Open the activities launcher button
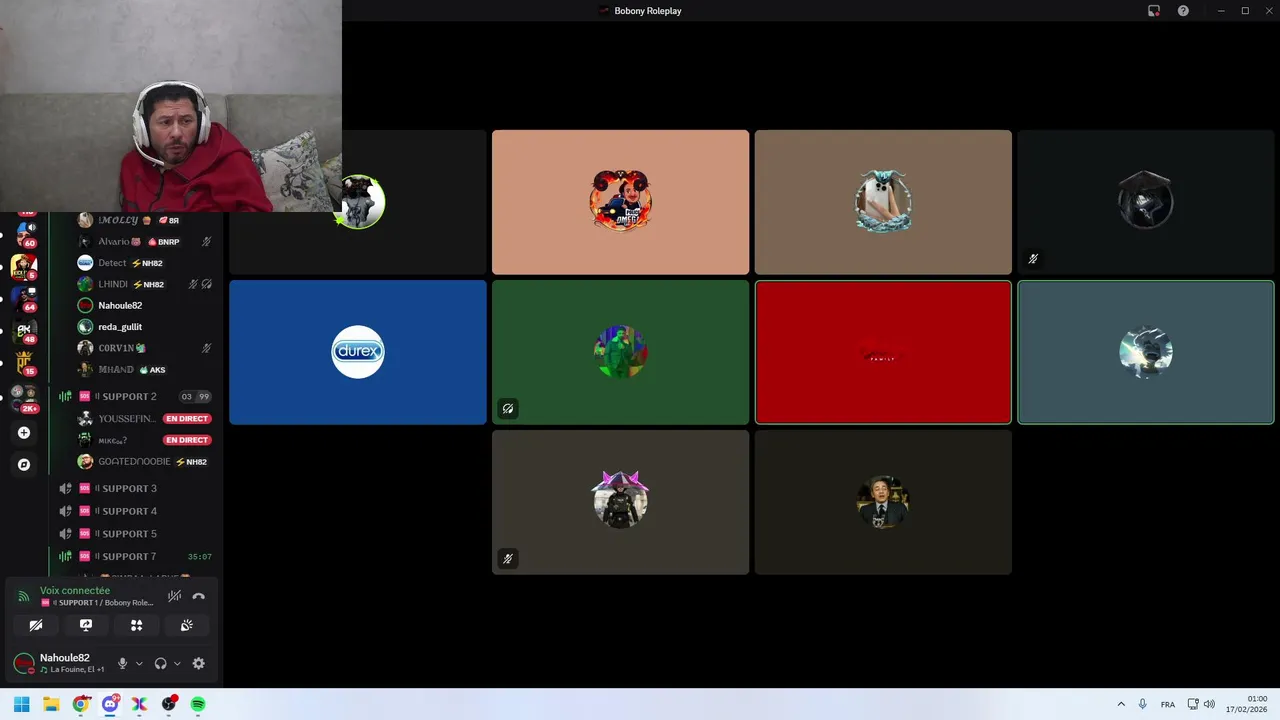The height and width of the screenshot is (720, 1280). 136,625
